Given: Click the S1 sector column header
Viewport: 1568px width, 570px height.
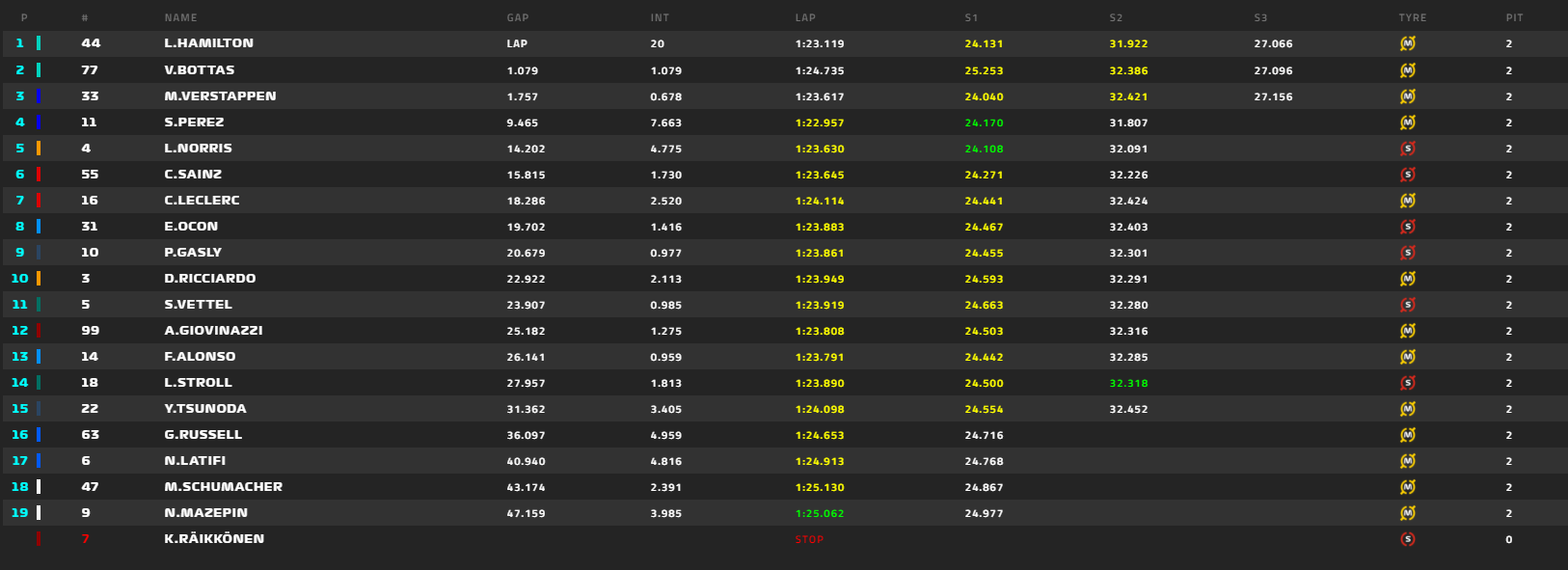Looking at the screenshot, I should click(971, 17).
